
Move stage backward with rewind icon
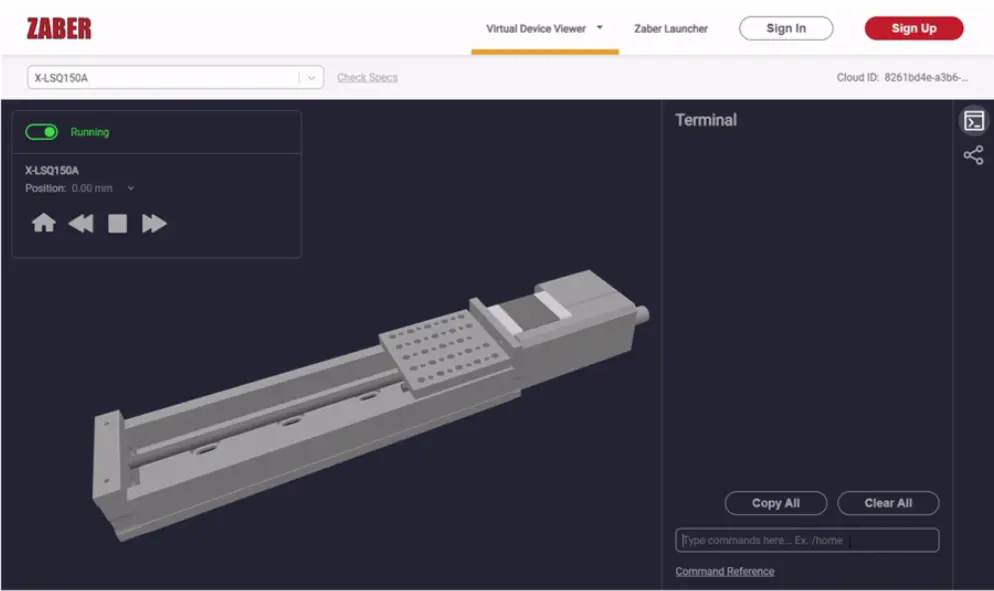click(81, 223)
